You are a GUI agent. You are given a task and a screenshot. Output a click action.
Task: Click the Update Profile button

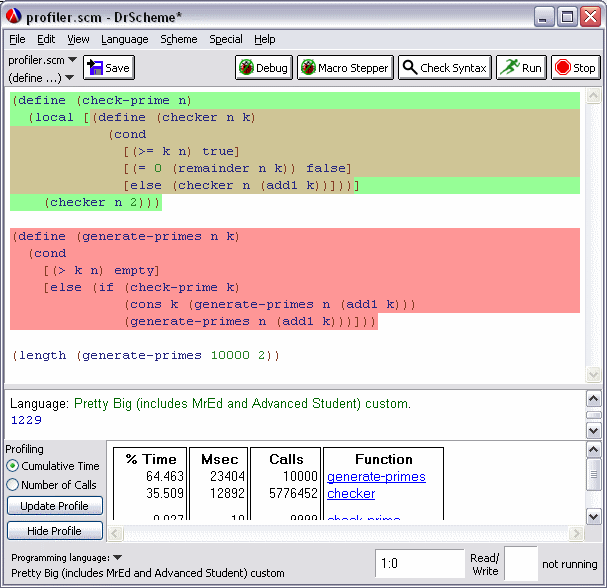(x=55, y=506)
